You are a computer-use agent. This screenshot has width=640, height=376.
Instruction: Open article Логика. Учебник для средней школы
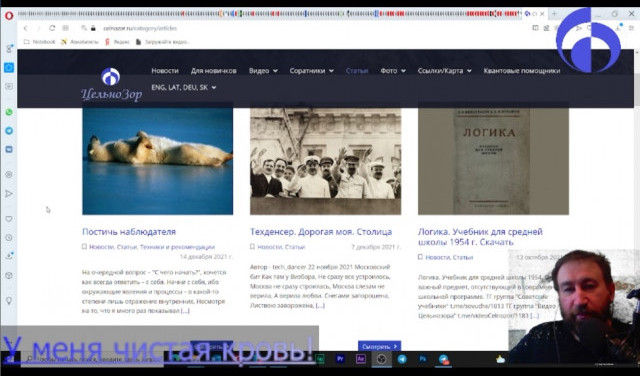[x=480, y=237]
